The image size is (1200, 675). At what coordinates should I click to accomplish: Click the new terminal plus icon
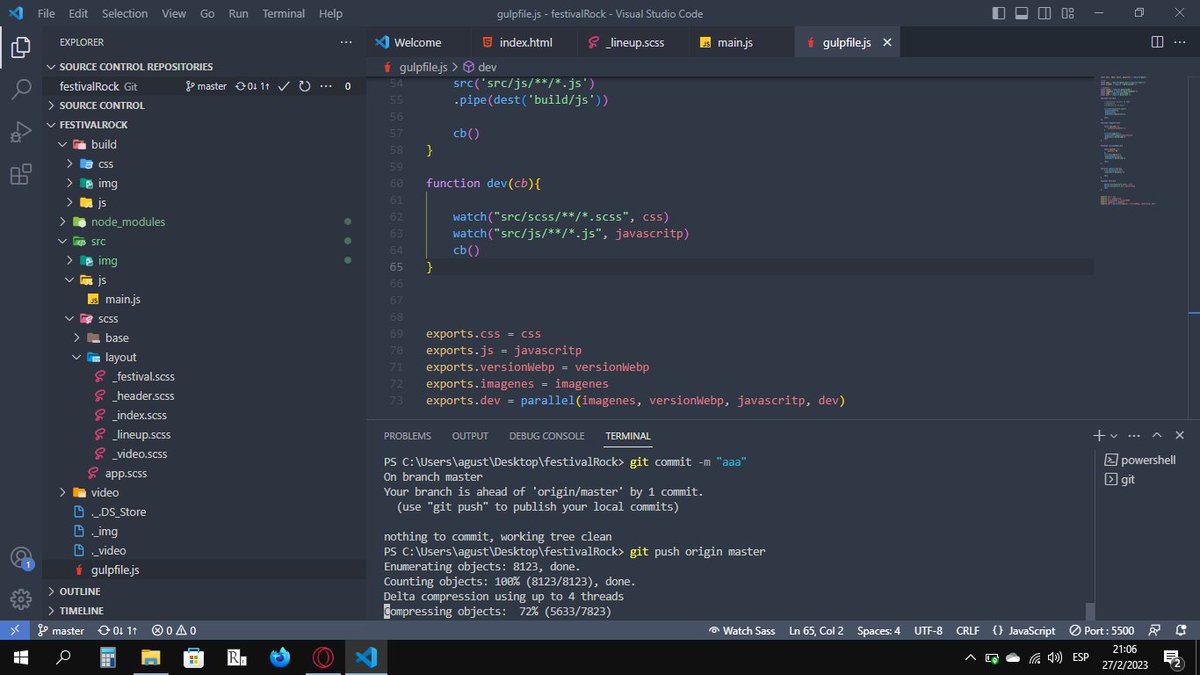[x=1099, y=436]
